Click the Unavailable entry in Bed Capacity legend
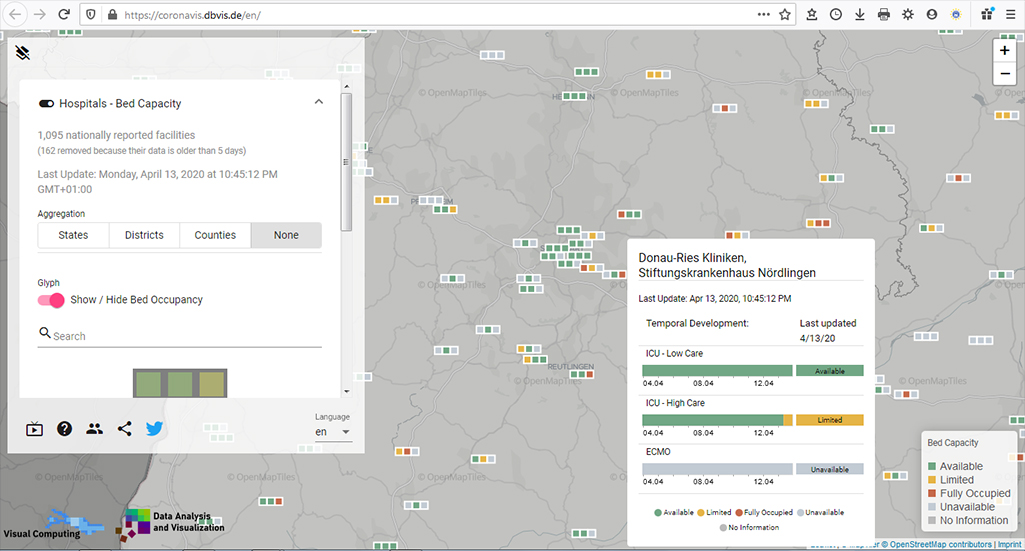This screenshot has width=1025, height=551. tap(961, 507)
